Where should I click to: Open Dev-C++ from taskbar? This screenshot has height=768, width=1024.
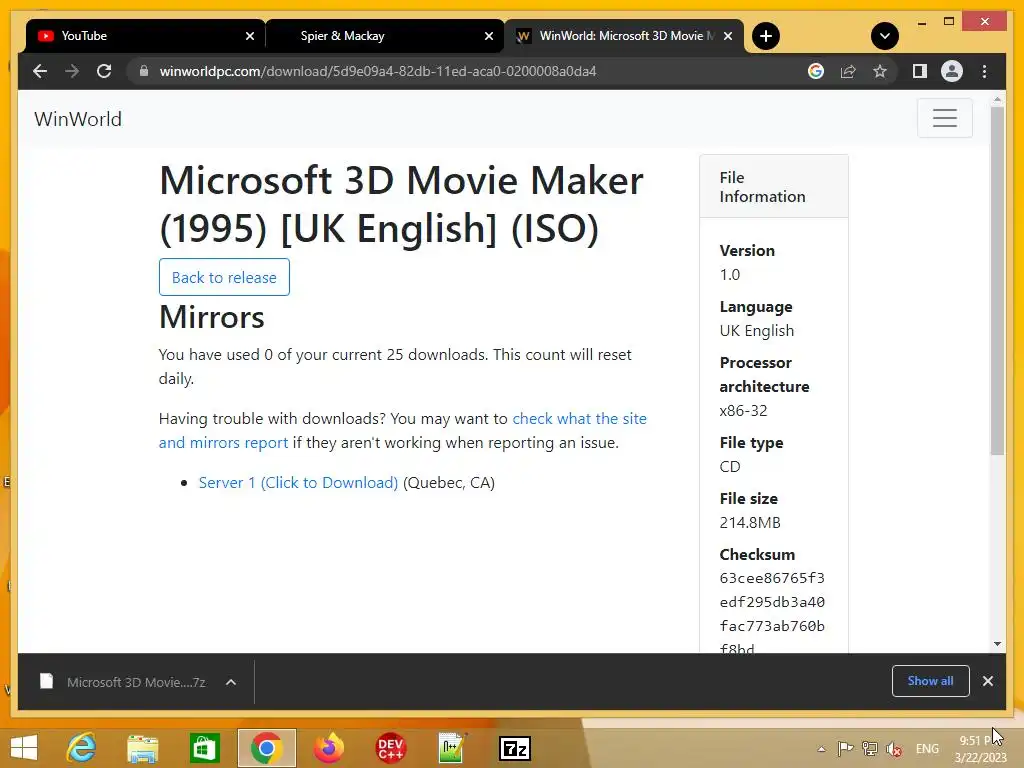tap(391, 748)
